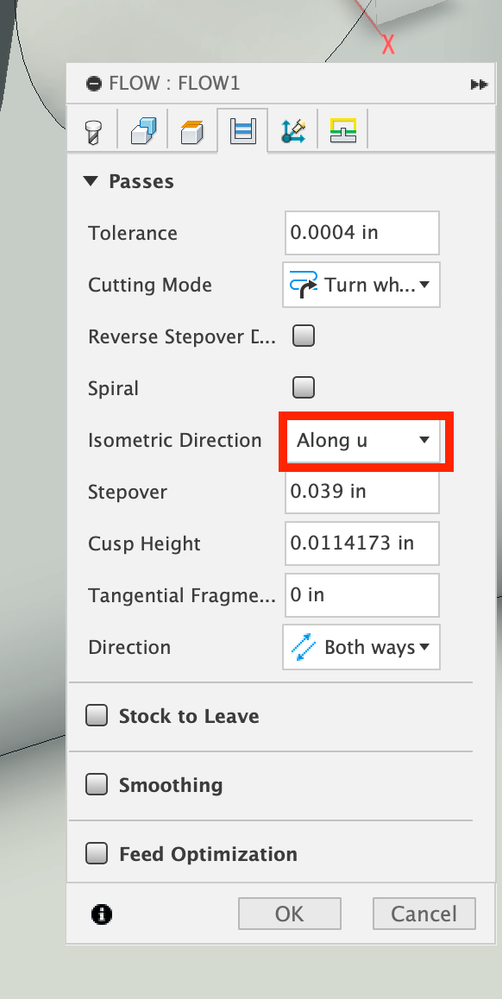Click the Feed Optimization label

tap(208, 854)
